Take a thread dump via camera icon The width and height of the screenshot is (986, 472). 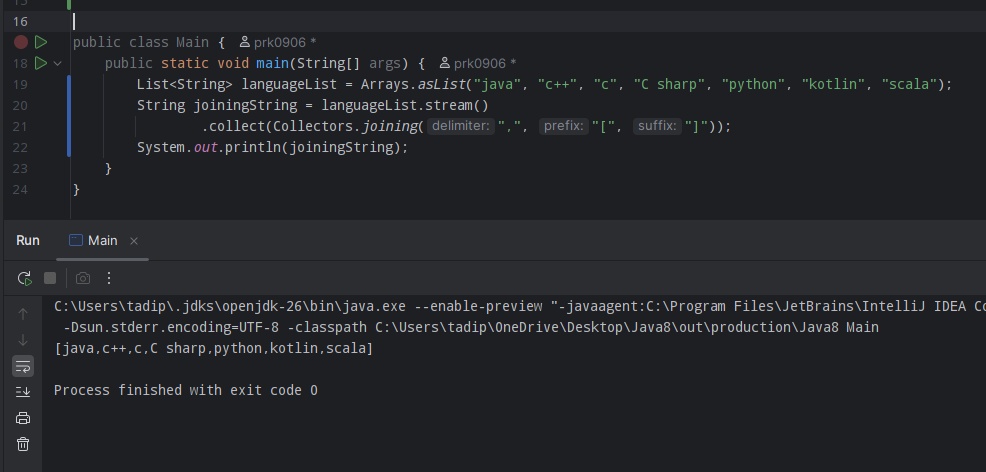click(x=82, y=278)
